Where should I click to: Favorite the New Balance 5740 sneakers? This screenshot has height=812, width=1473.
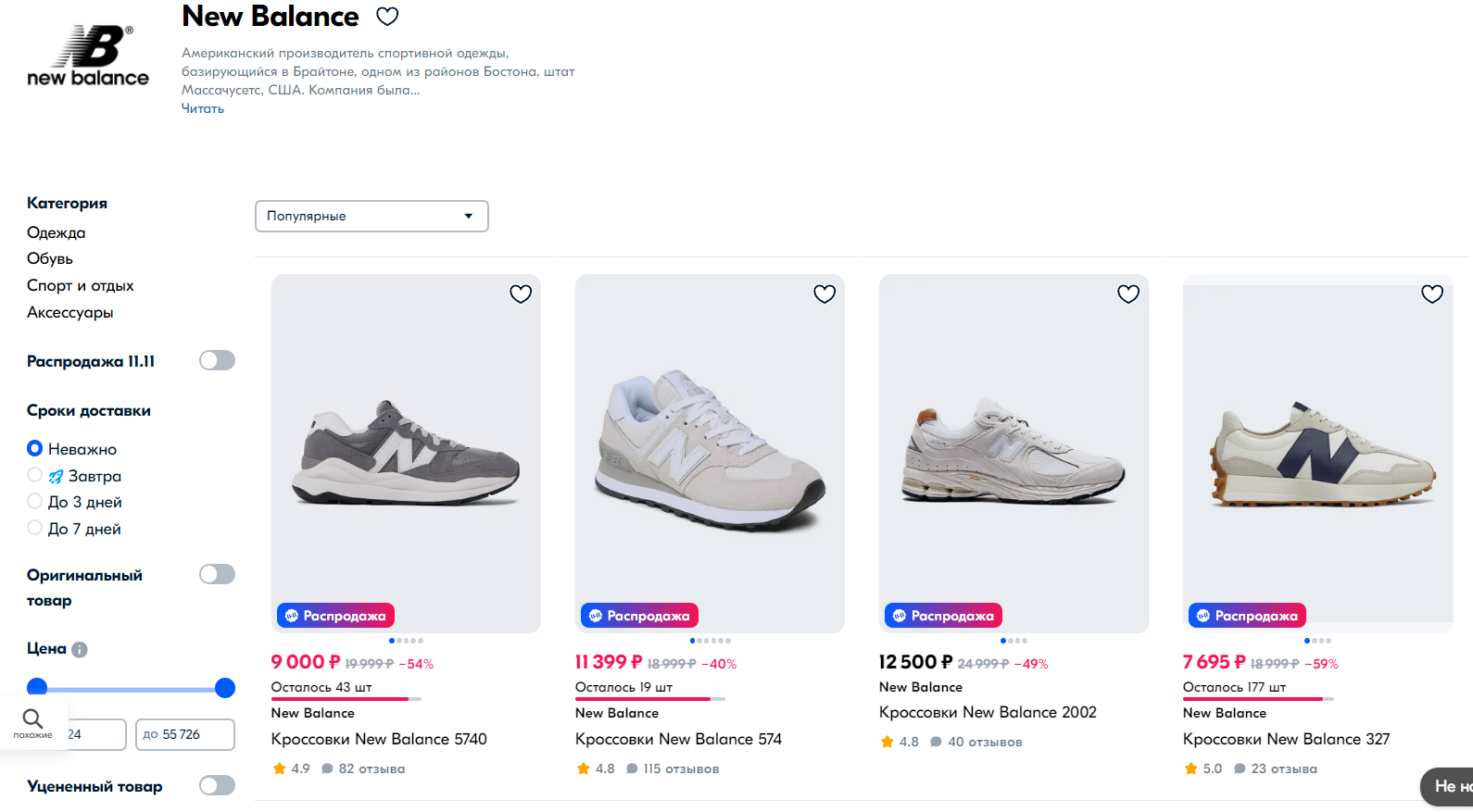pyautogui.click(x=521, y=294)
